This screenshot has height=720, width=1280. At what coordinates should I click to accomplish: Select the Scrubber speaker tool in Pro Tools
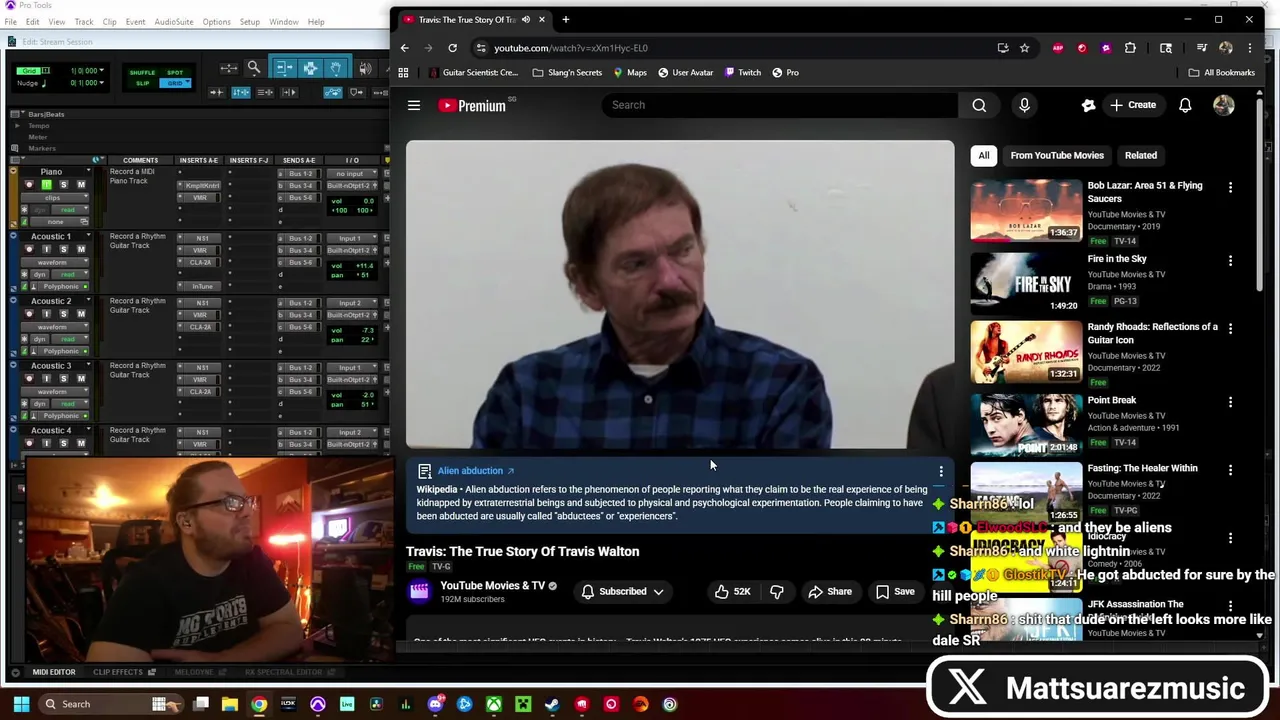click(365, 68)
